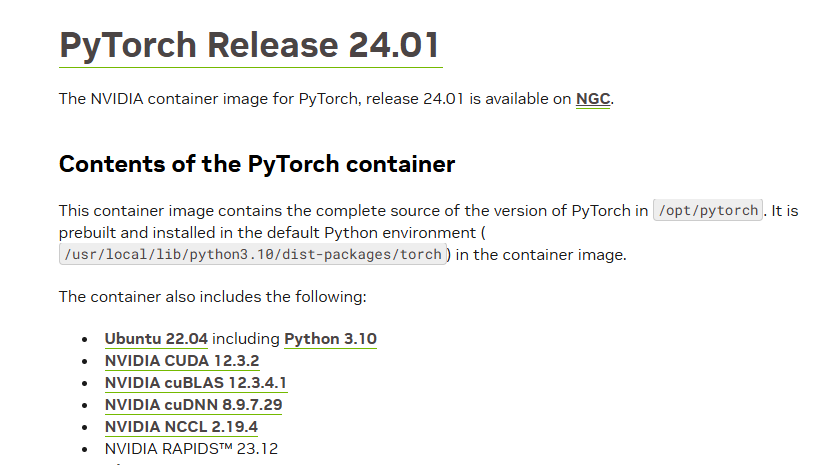The height and width of the screenshot is (465, 834).
Task: Visit the NVIDIA cuBLAS 12.3.4.1 link
Action: pos(196,383)
